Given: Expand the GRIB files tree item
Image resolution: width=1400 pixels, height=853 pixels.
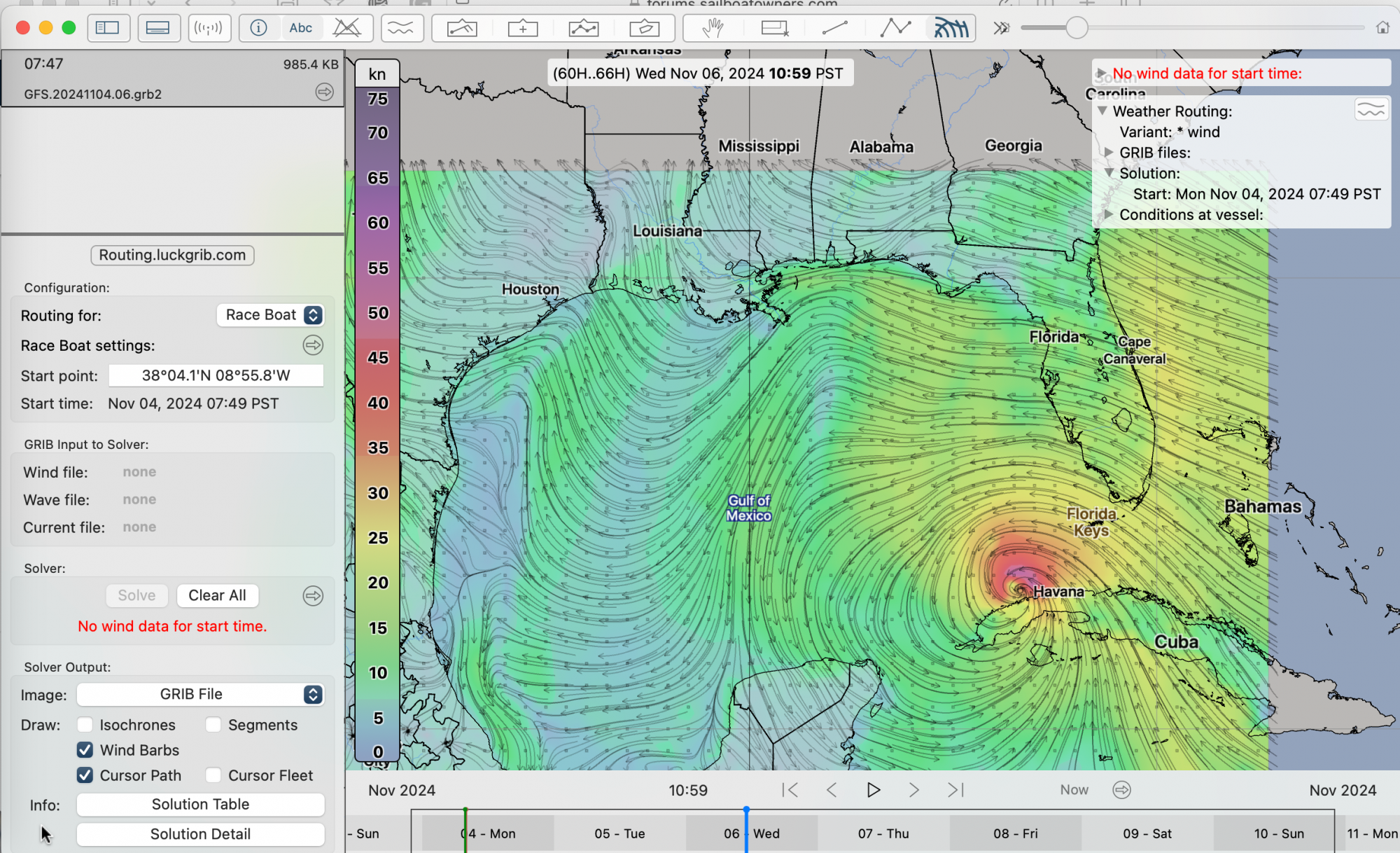Looking at the screenshot, I should pyautogui.click(x=1109, y=152).
